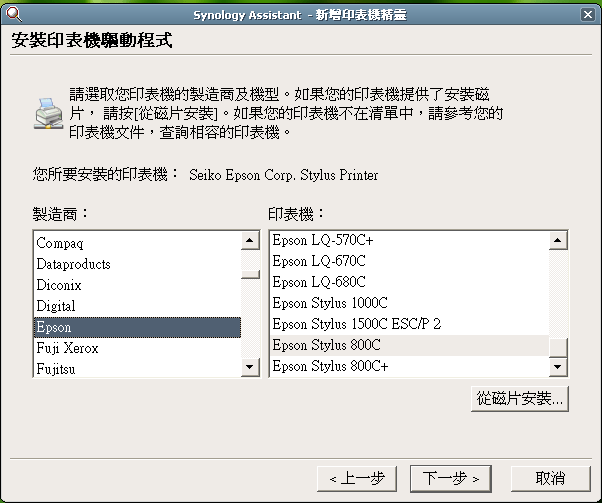Viewport: 602px width, 503px height.
Task: Close the Add Printer Wizard window
Action: point(587,15)
